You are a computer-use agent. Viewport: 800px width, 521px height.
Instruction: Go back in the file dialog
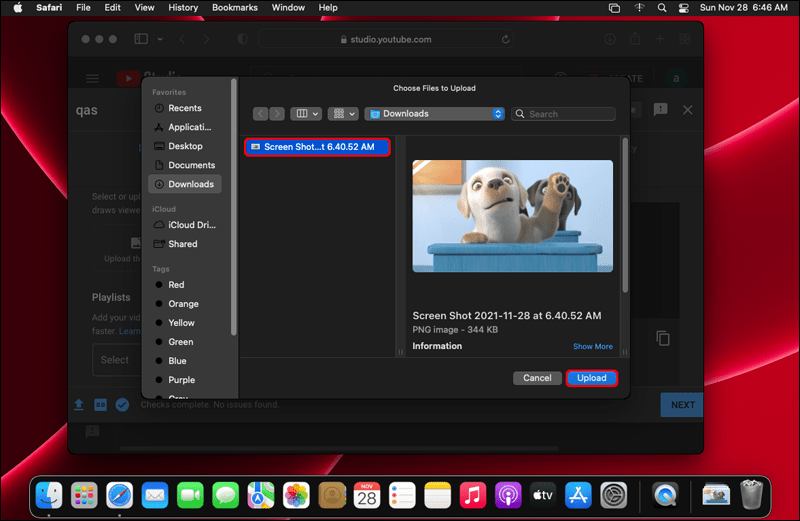[261, 114]
